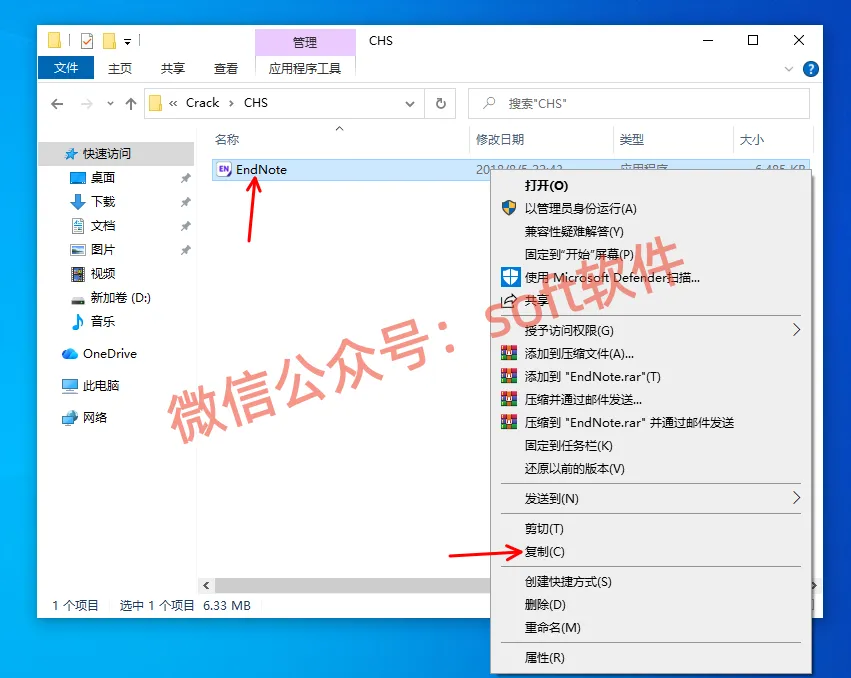Open the 应用程序工具 ribbon tab
851x678 pixels.
click(305, 68)
